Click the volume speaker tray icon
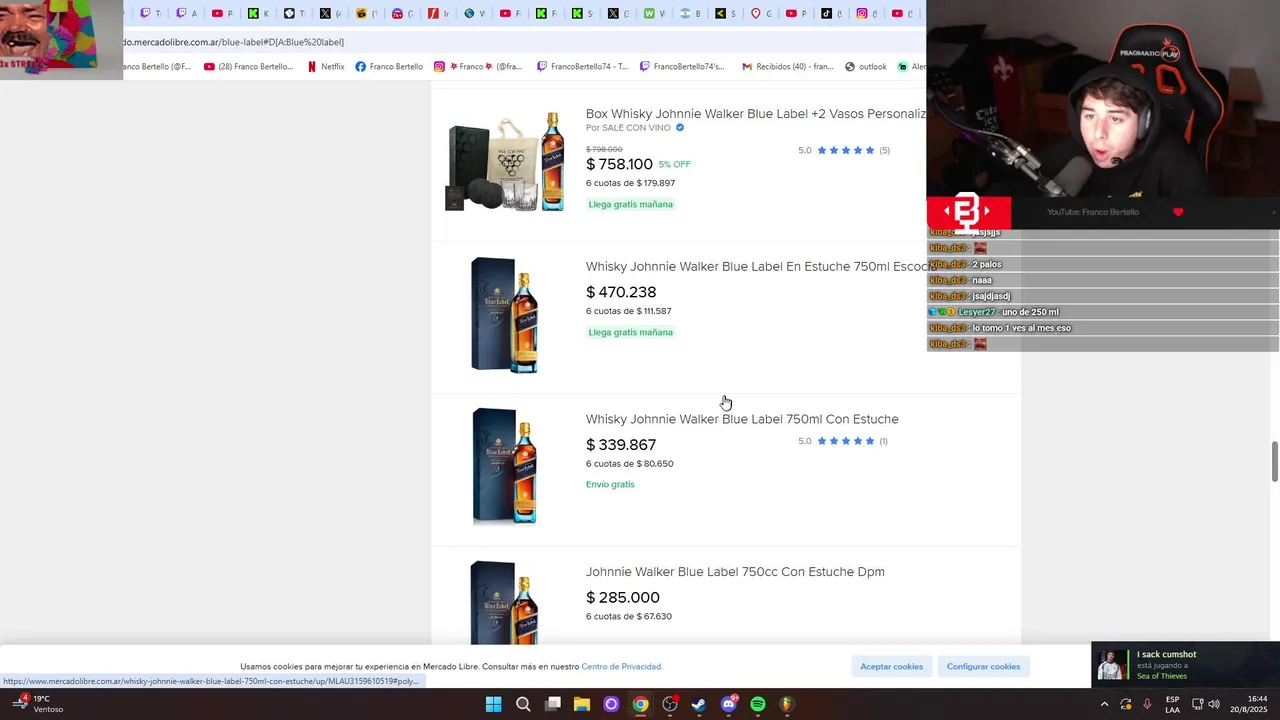 pos(1214,704)
